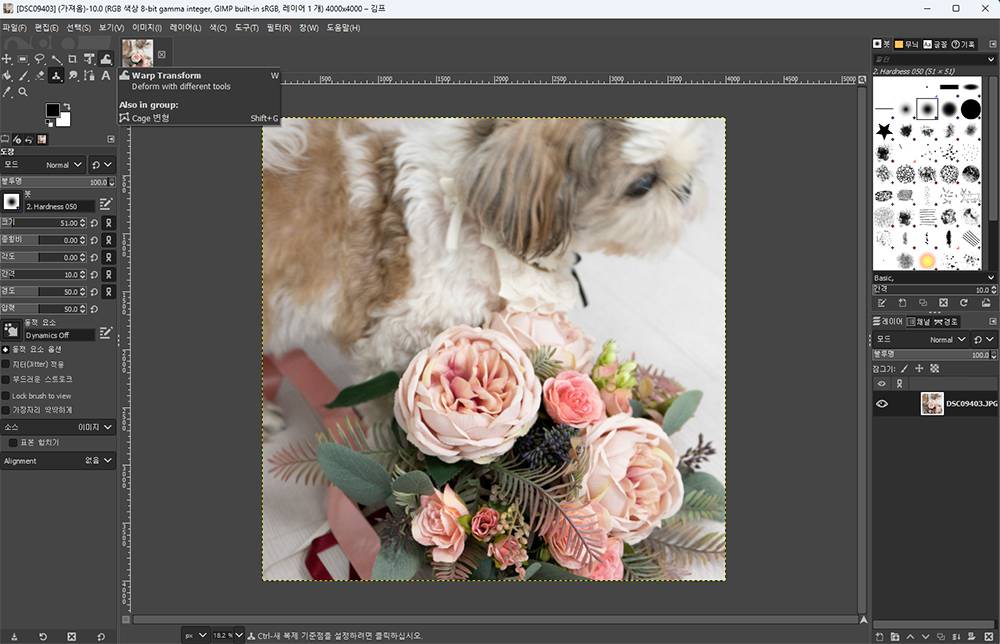Enable the Lock brush to view checkbox
This screenshot has width=1000, height=644.
click(x=7, y=396)
